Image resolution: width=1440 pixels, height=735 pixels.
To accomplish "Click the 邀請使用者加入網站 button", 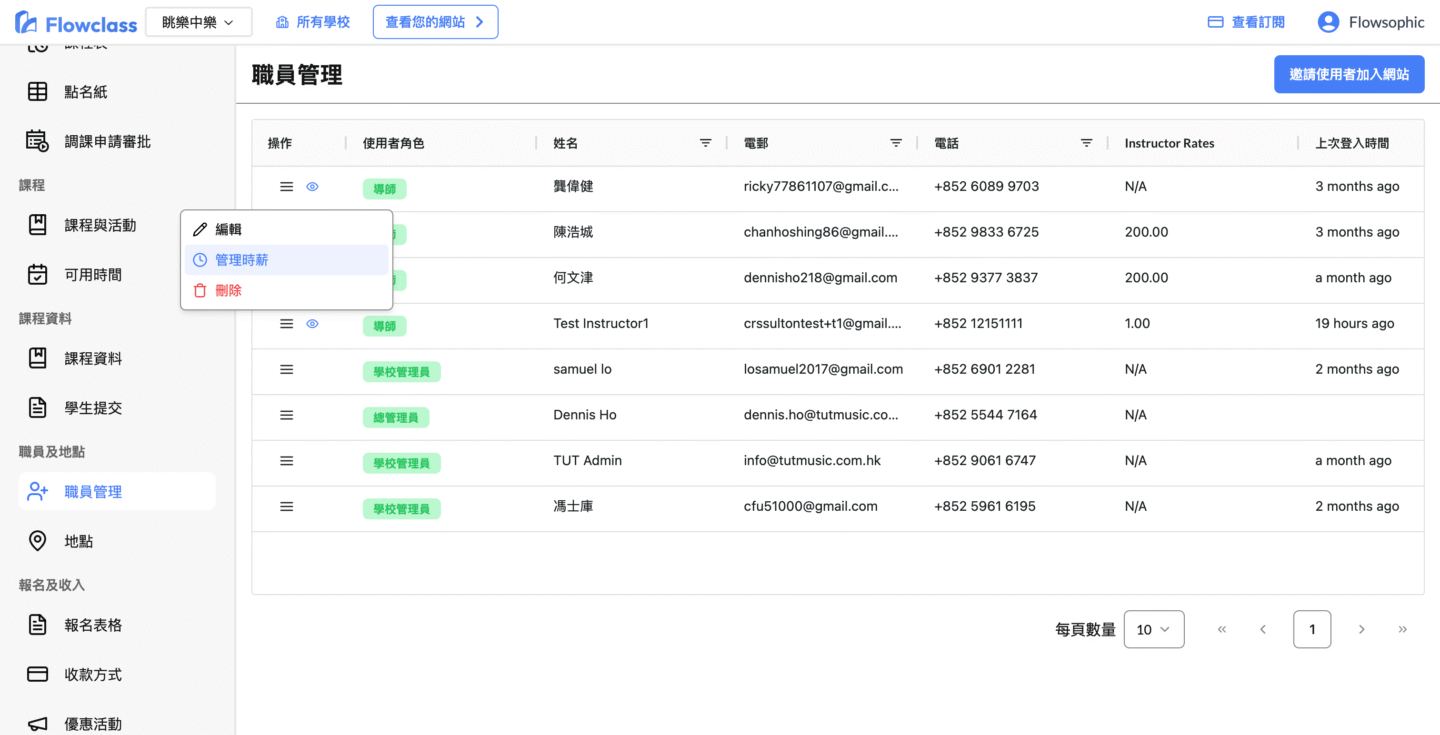I will pos(1348,74).
